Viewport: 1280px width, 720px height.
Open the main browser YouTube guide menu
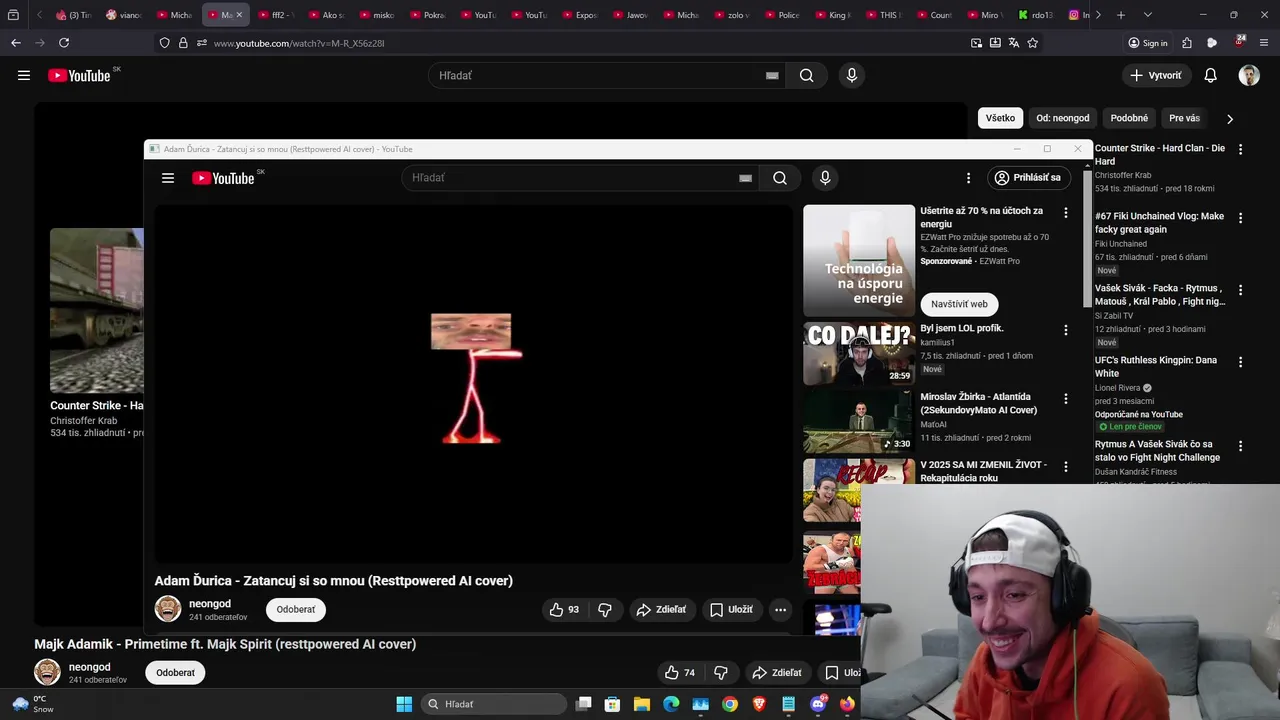[x=24, y=75]
